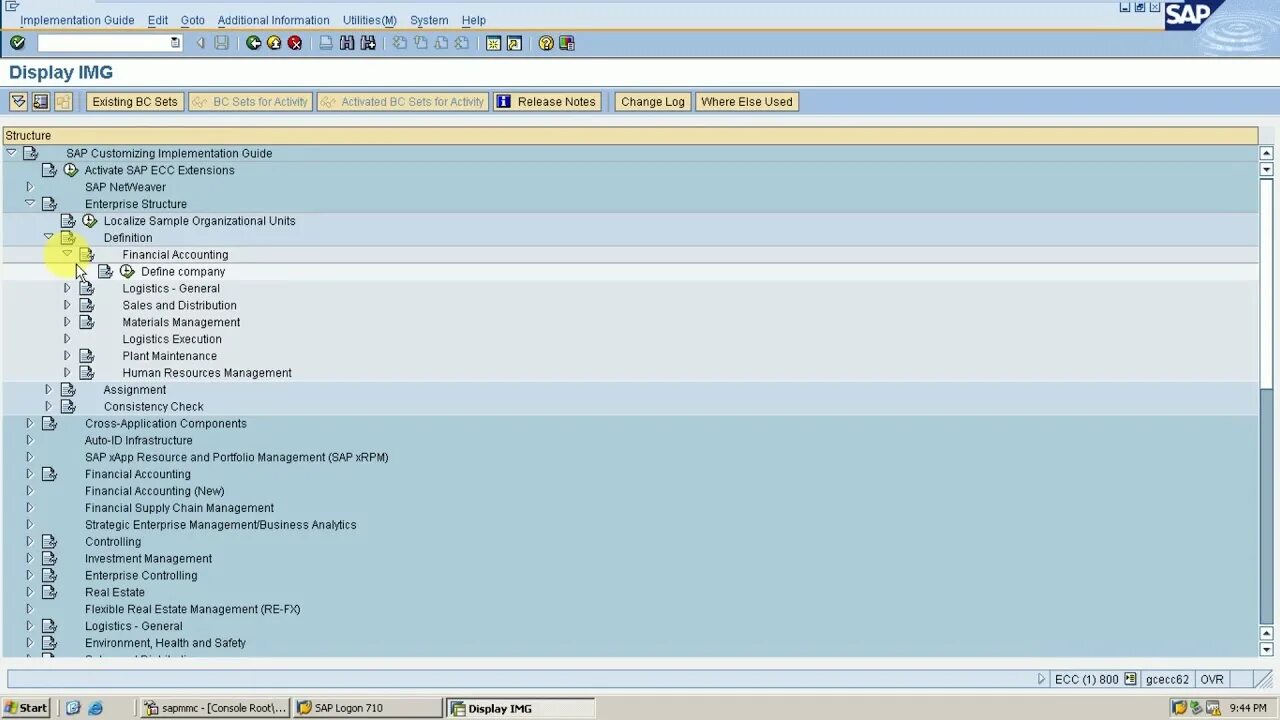Viewport: 1280px width, 720px height.
Task: Click the Find Next binoculars icon
Action: tap(368, 43)
